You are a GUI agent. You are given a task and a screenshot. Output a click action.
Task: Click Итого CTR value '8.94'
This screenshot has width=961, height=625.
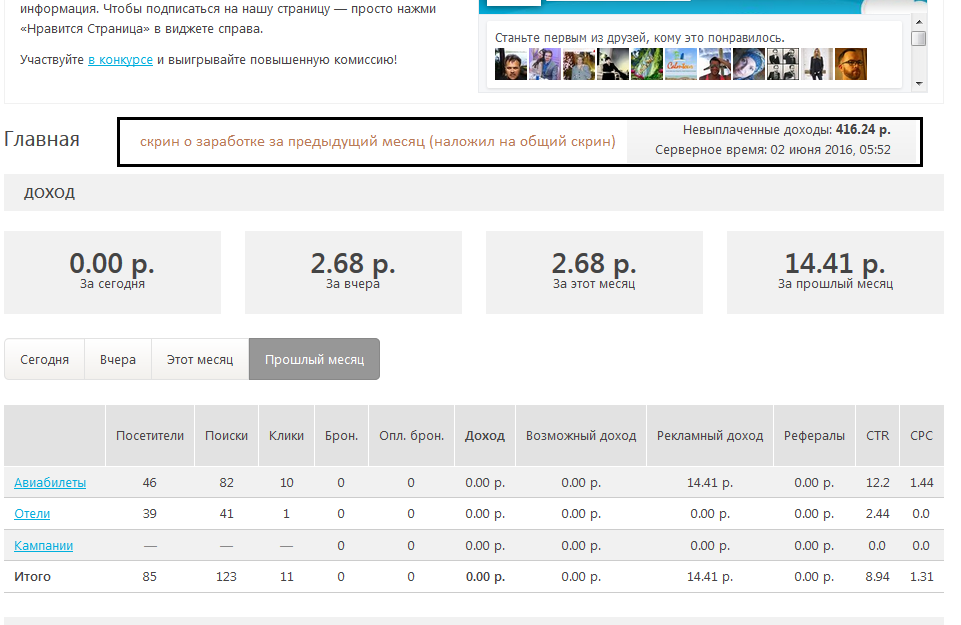(877, 577)
